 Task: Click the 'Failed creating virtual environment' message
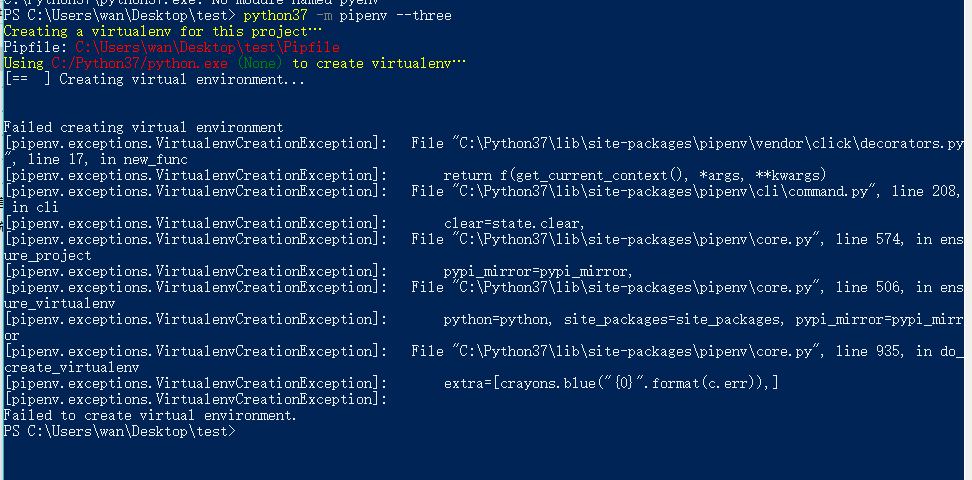point(144,128)
